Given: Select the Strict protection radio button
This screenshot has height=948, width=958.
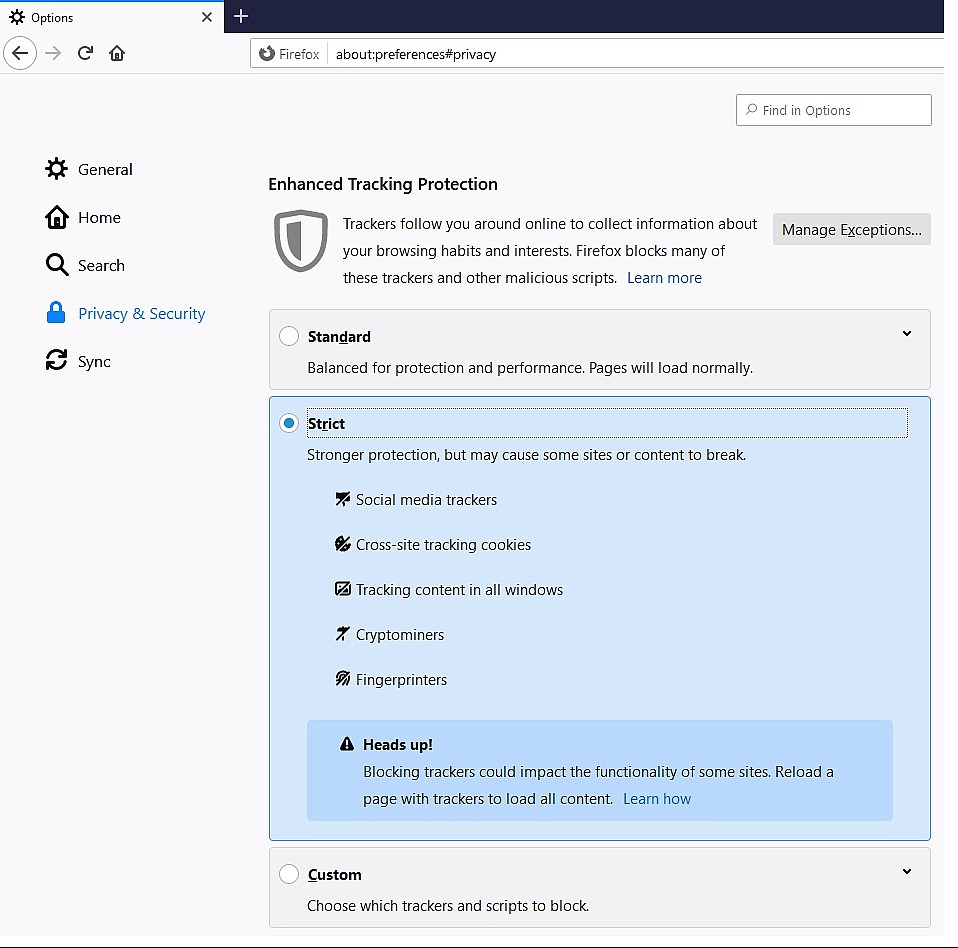Looking at the screenshot, I should point(288,423).
